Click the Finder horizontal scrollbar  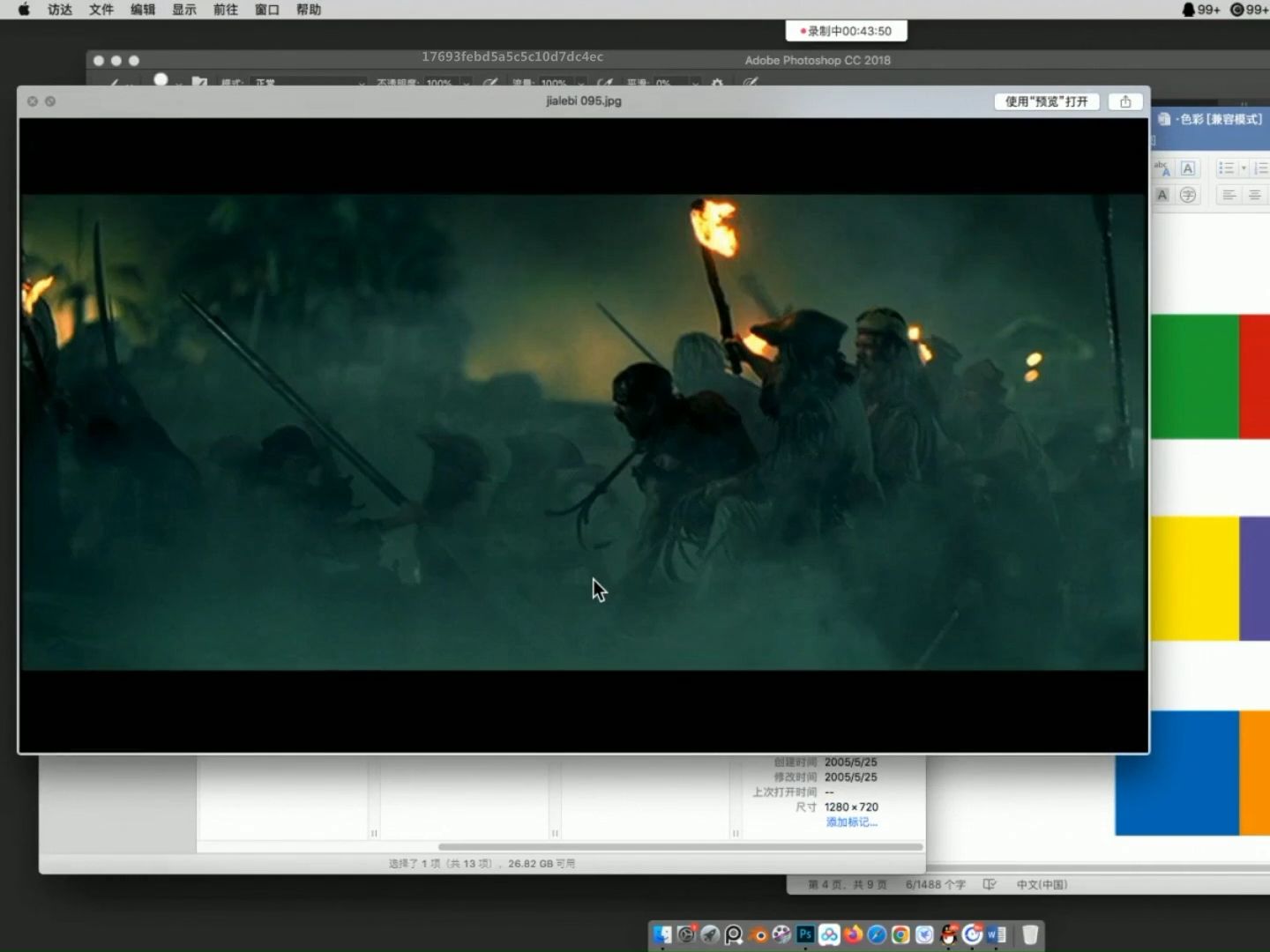click(x=681, y=846)
